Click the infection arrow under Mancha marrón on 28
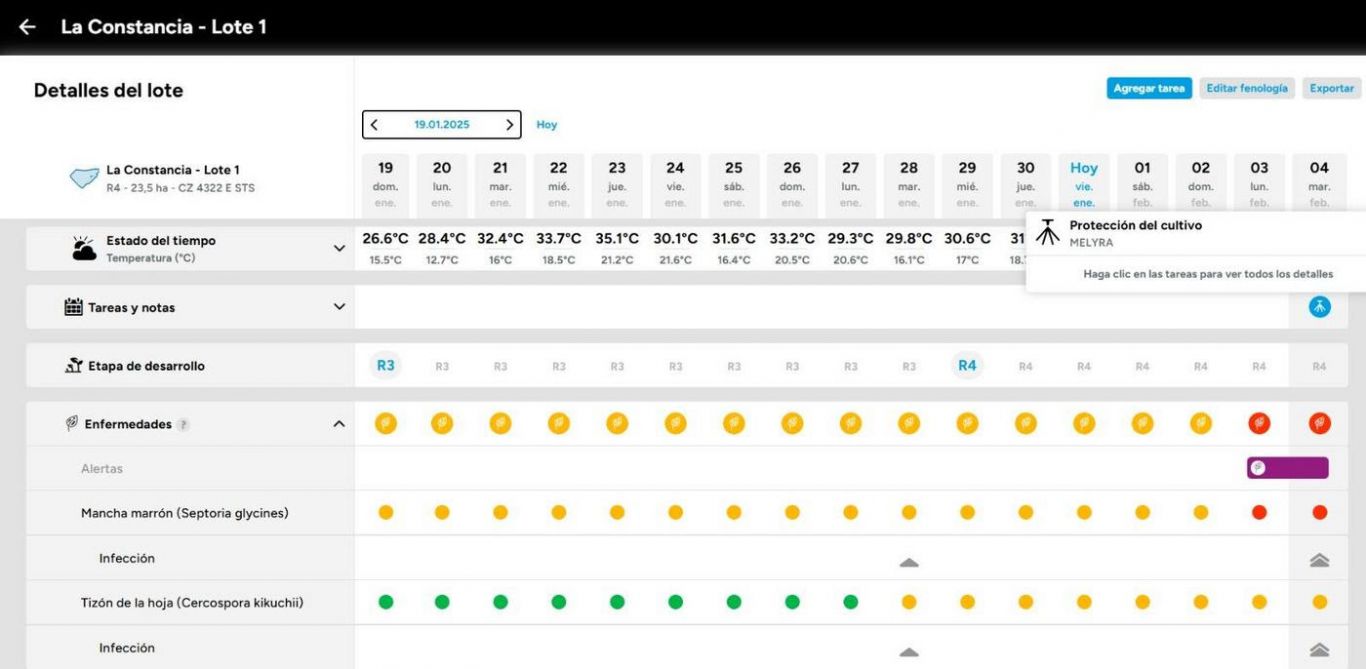This screenshot has height=669, width=1366. coord(908,562)
